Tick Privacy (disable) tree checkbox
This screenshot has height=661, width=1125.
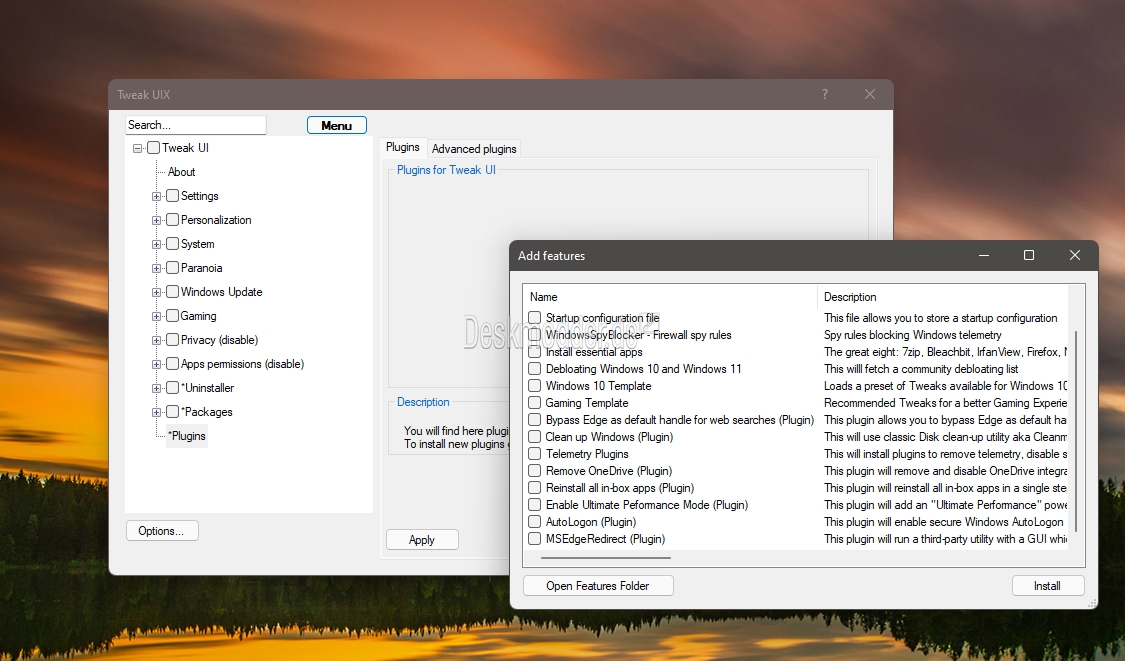(x=172, y=339)
